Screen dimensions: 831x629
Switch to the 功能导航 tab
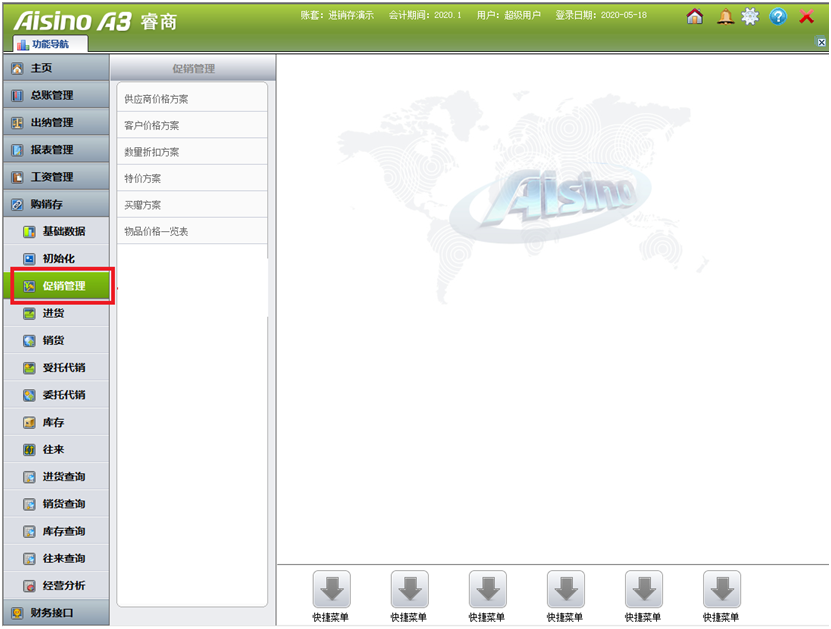coord(51,44)
